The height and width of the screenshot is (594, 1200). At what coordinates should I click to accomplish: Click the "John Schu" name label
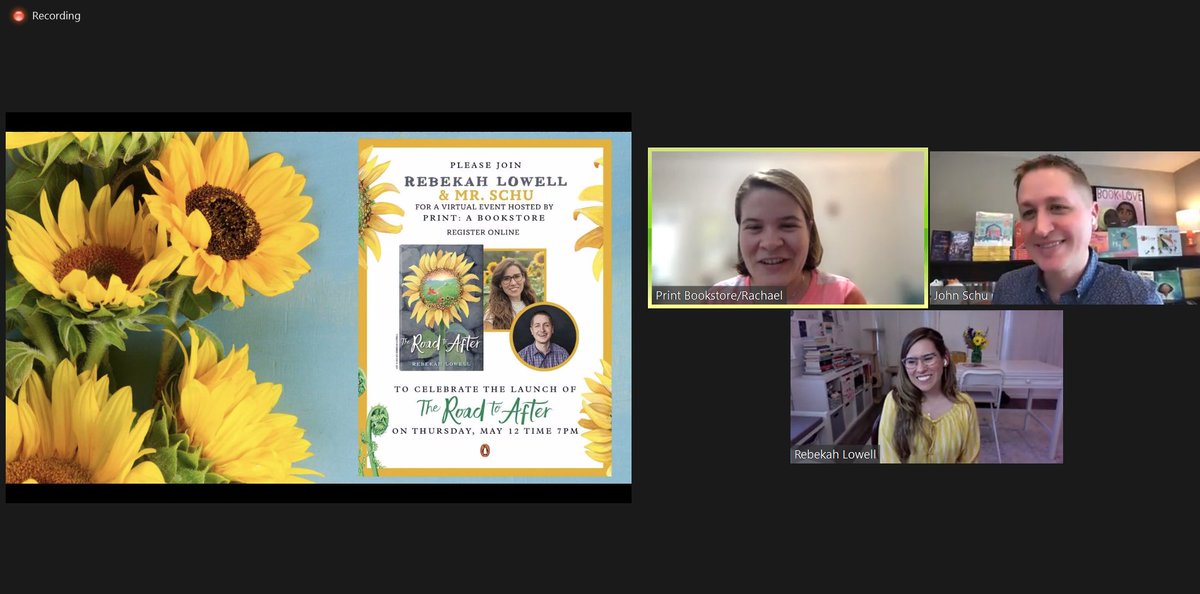tap(959, 296)
